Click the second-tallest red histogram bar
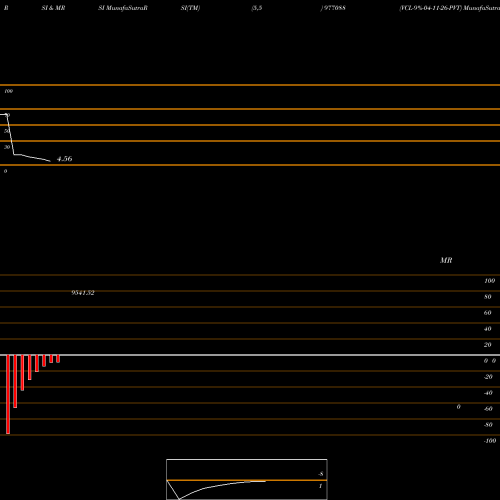 click(15, 381)
